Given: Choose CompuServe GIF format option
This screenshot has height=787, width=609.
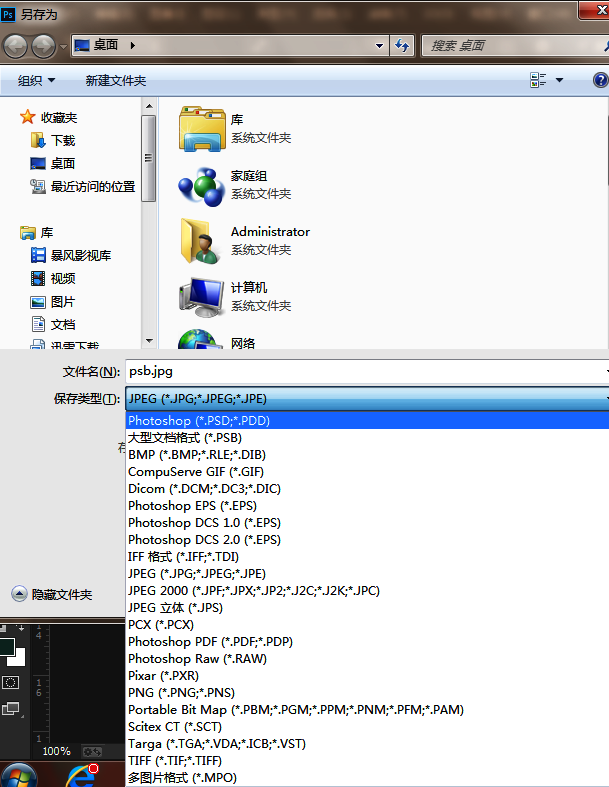Looking at the screenshot, I should click(x=367, y=472).
